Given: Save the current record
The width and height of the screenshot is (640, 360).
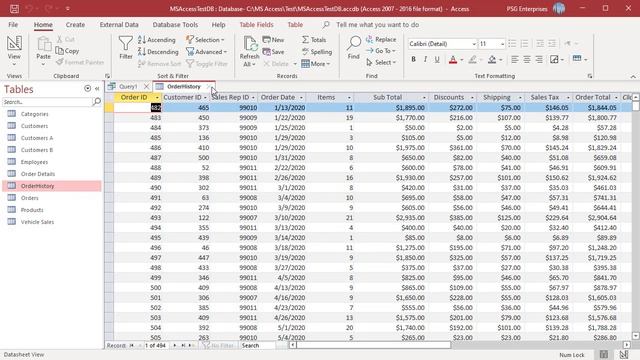Looking at the screenshot, I should (x=273, y=52).
